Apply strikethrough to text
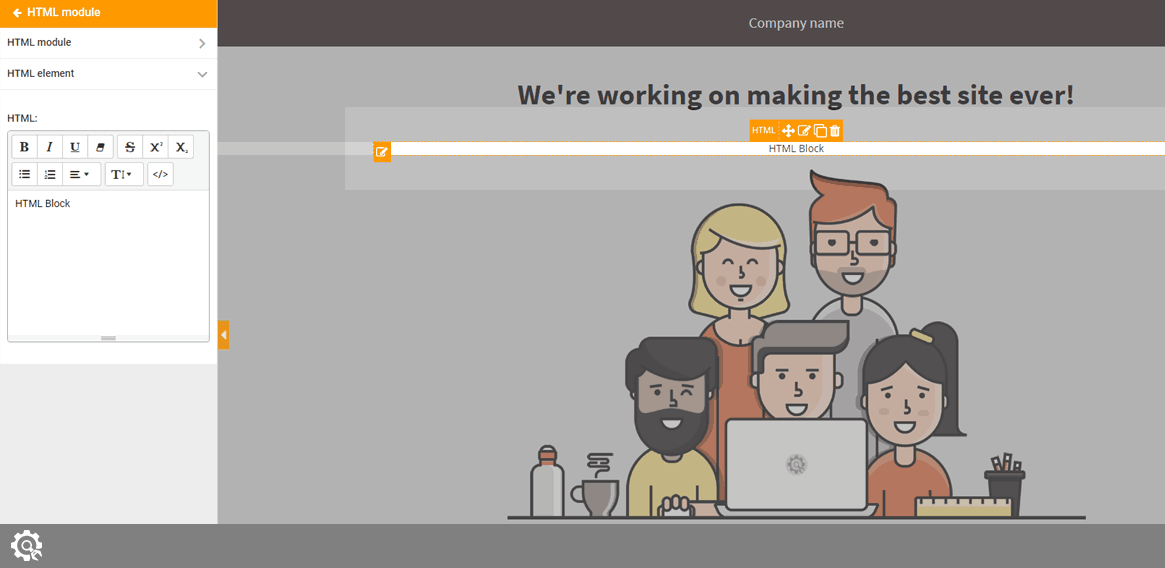Viewport: 1165px width, 568px height. (x=130, y=147)
